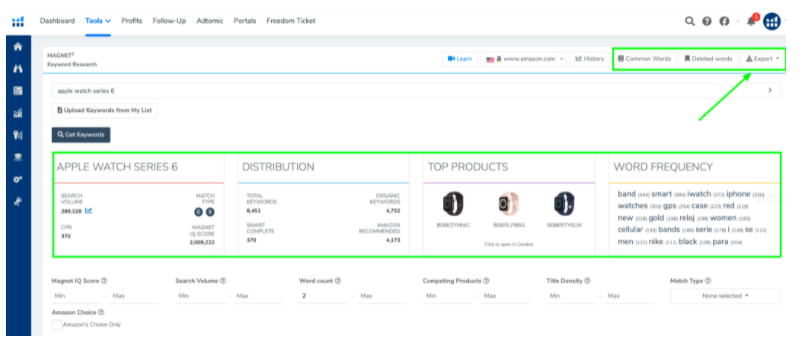This screenshot has width=811, height=363.
Task: Click the search magnifier in top bar
Action: [689, 21]
